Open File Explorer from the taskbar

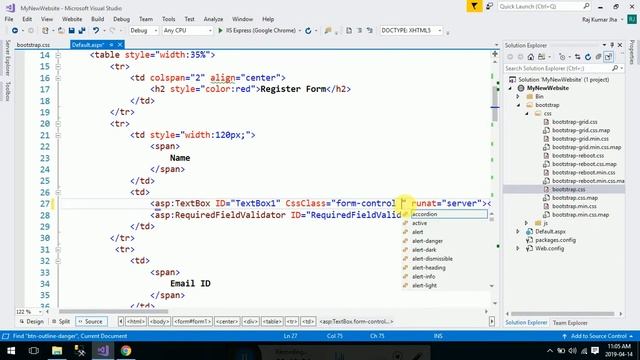(x=57, y=351)
